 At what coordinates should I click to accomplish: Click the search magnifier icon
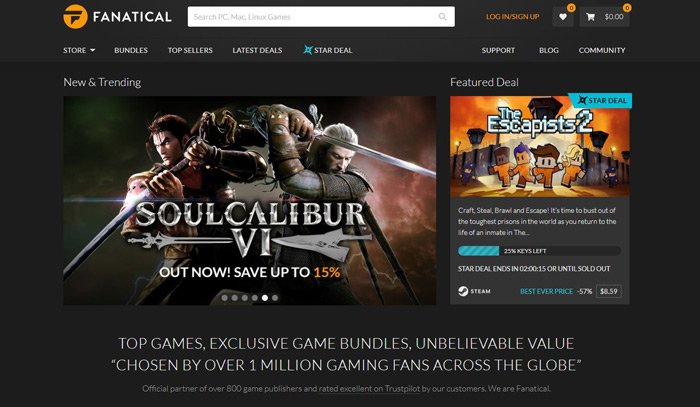tap(442, 17)
